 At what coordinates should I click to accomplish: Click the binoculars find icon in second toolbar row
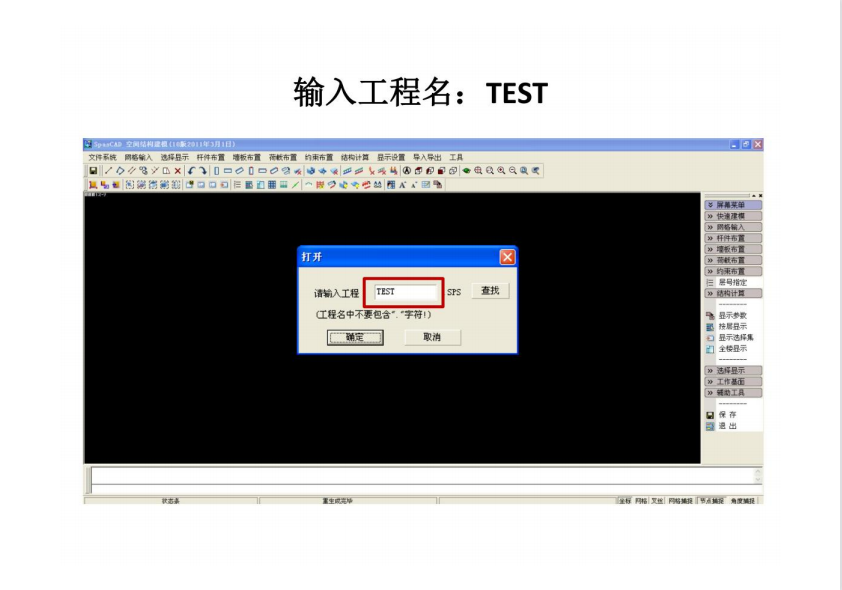pyautogui.click(x=378, y=185)
